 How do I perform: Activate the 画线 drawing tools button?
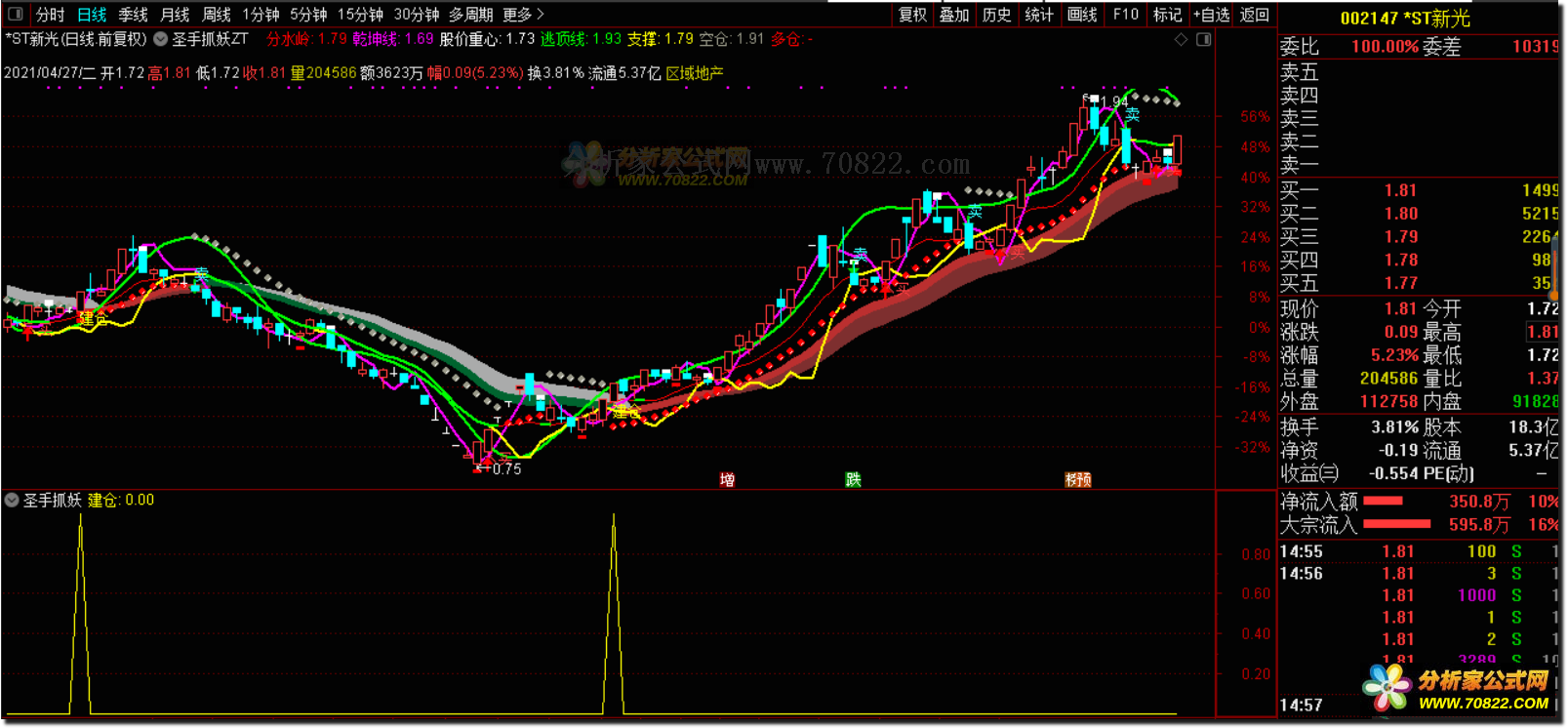pyautogui.click(x=1082, y=15)
